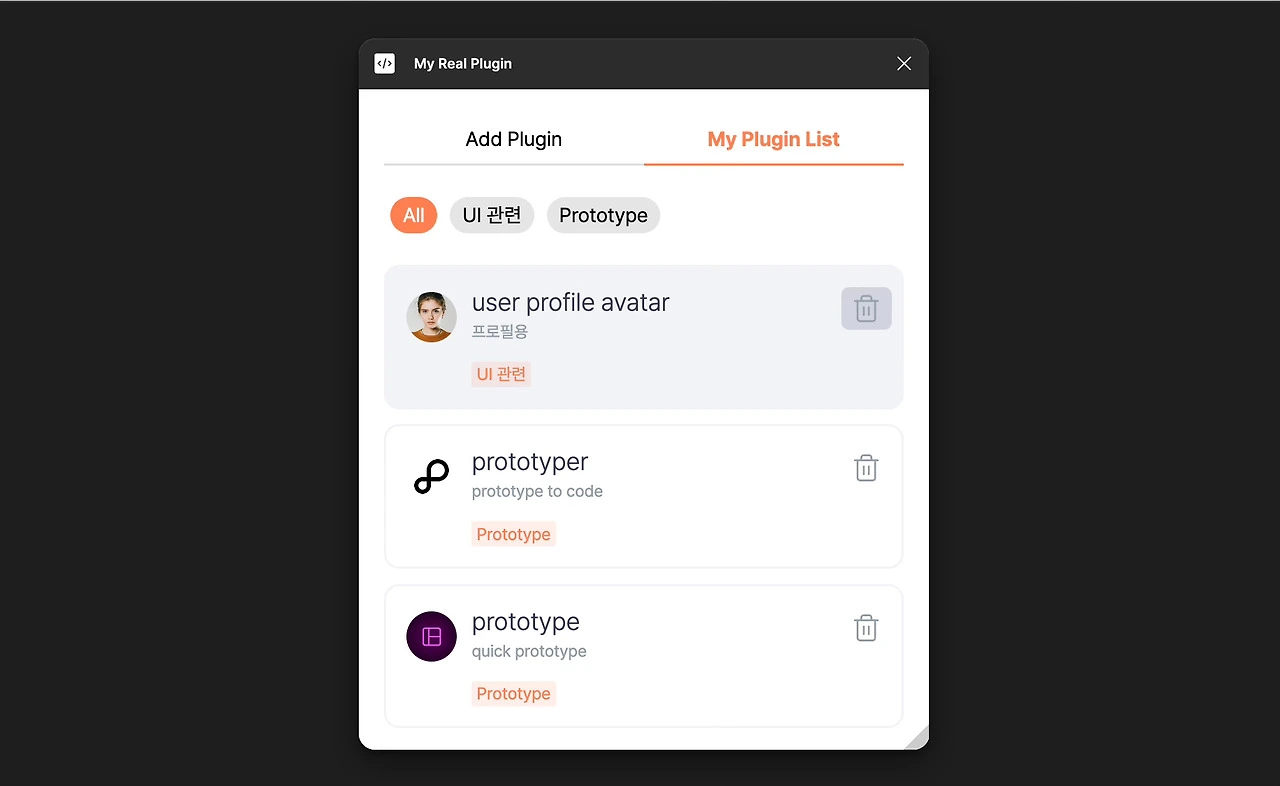The width and height of the screenshot is (1280, 786).
Task: Click the purple prototype layout icon
Action: (432, 636)
